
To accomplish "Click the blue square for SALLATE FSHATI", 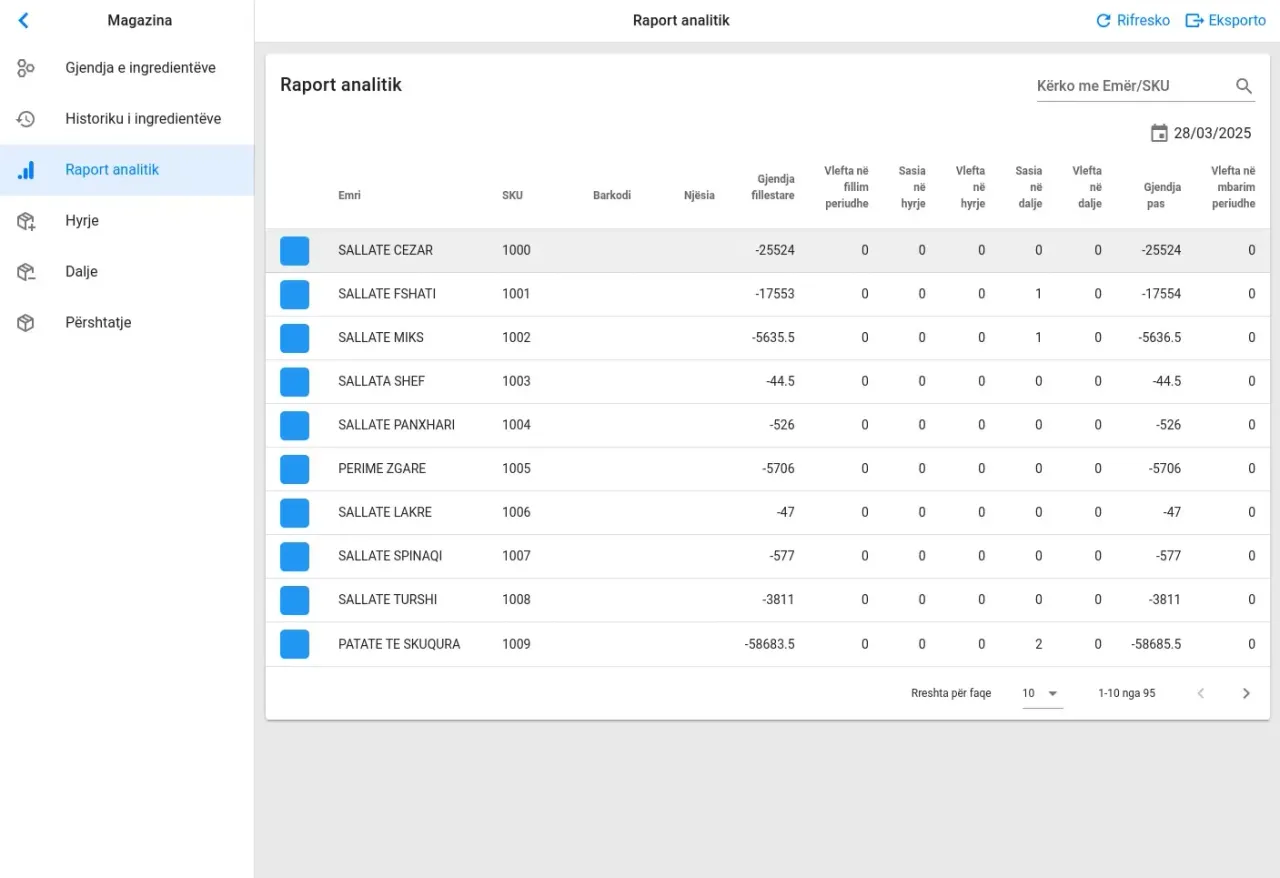I will click(x=295, y=294).
